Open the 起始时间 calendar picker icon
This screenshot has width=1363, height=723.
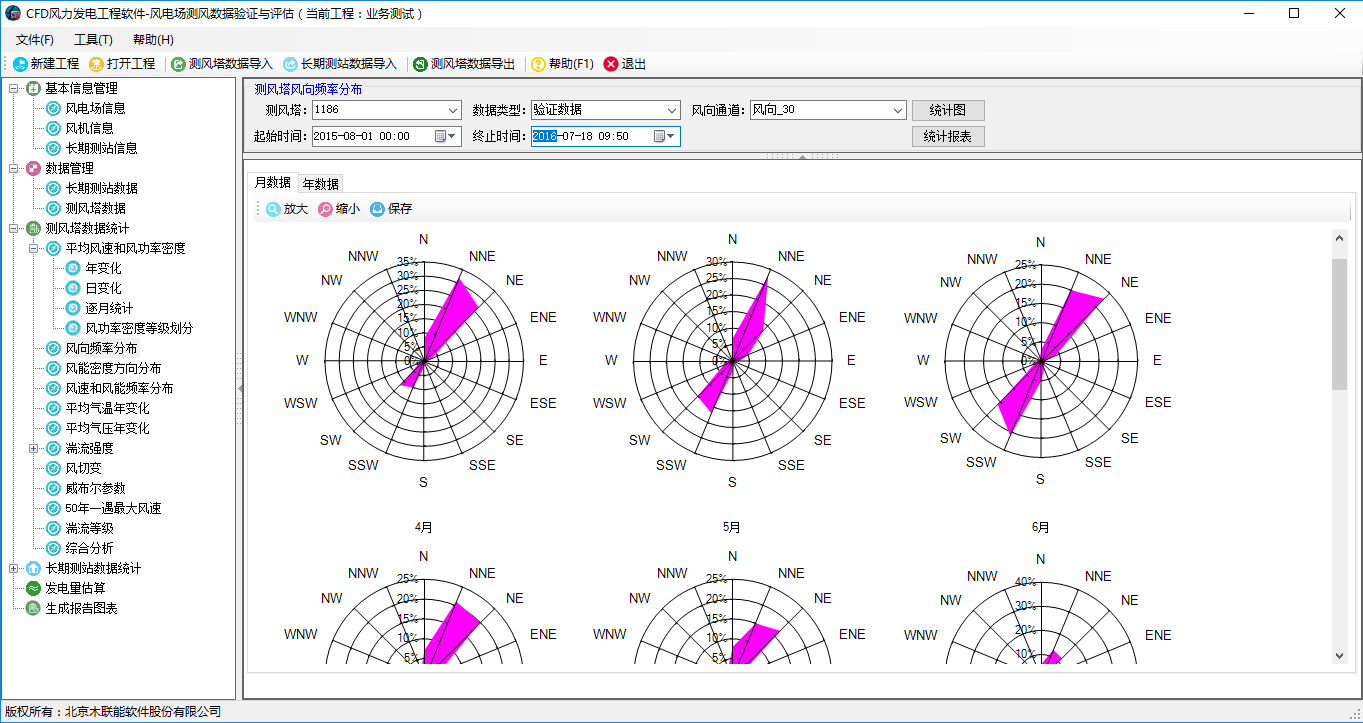tap(445, 136)
